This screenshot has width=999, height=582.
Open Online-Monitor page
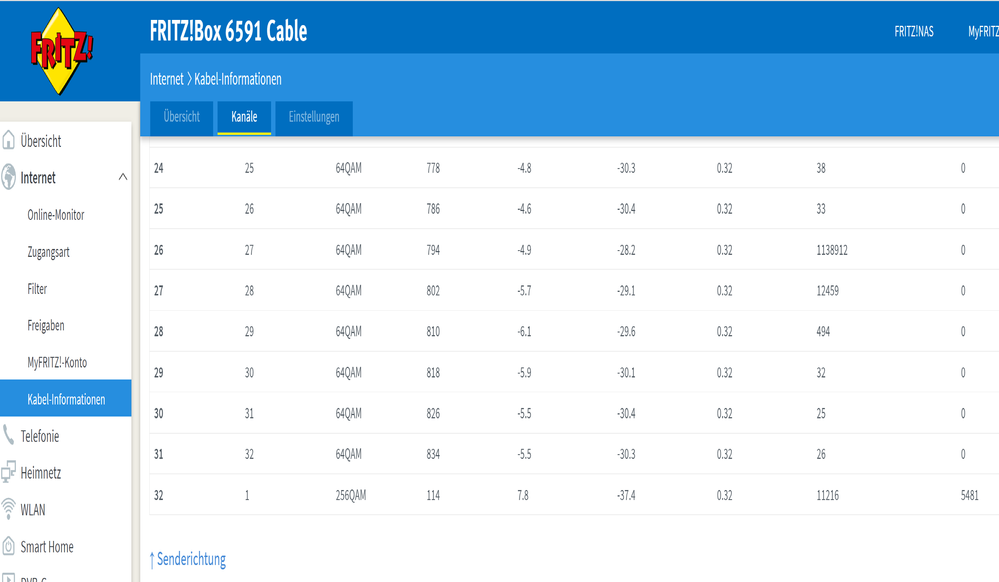(56, 215)
